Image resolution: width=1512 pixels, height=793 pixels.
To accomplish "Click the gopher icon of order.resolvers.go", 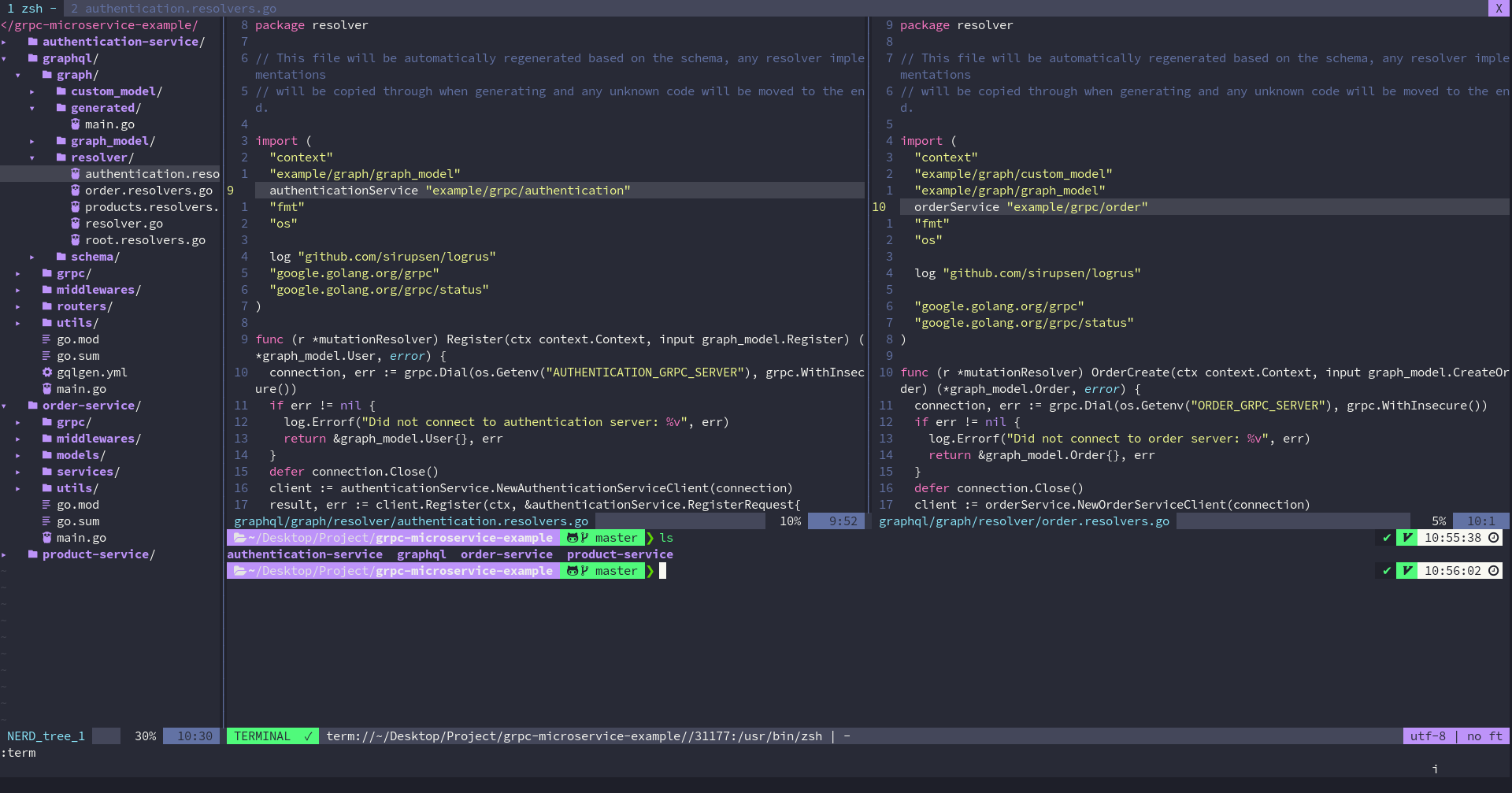I will pos(76,191).
